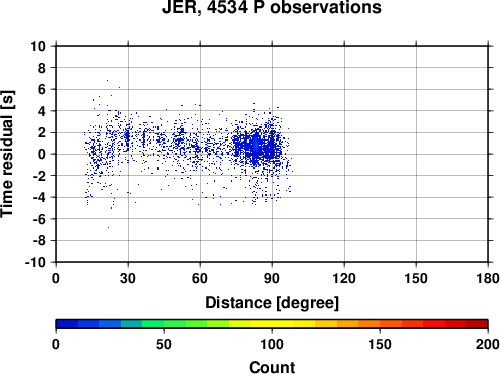Click the x-axis tick label '120'
The image size is (500, 374).
(344, 278)
